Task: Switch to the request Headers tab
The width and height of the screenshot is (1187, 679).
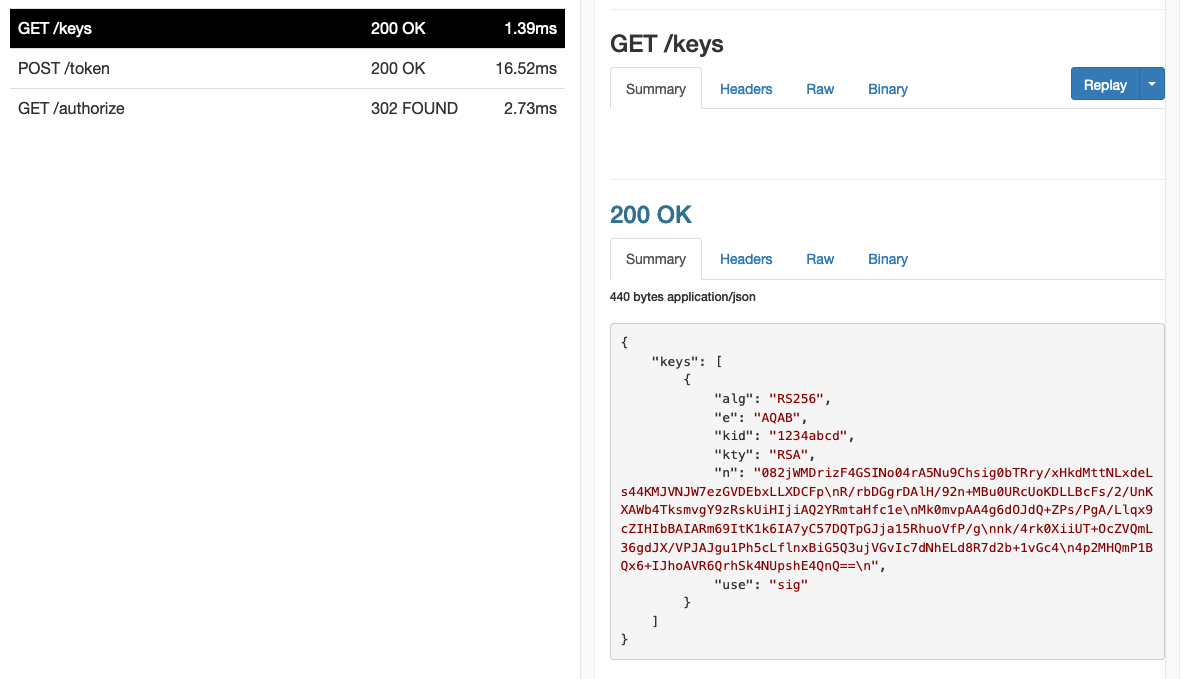Action: (746, 89)
